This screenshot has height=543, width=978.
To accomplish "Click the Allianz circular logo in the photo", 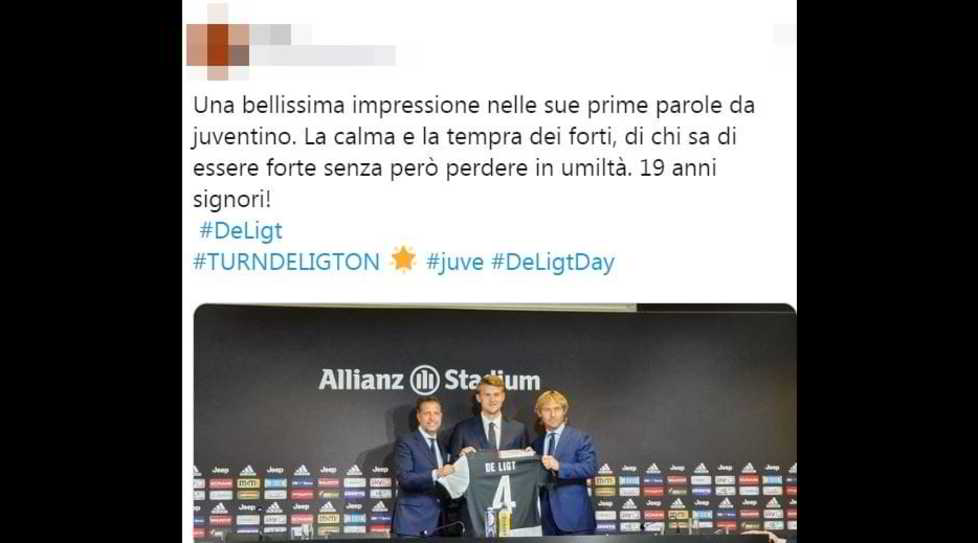I will (424, 380).
